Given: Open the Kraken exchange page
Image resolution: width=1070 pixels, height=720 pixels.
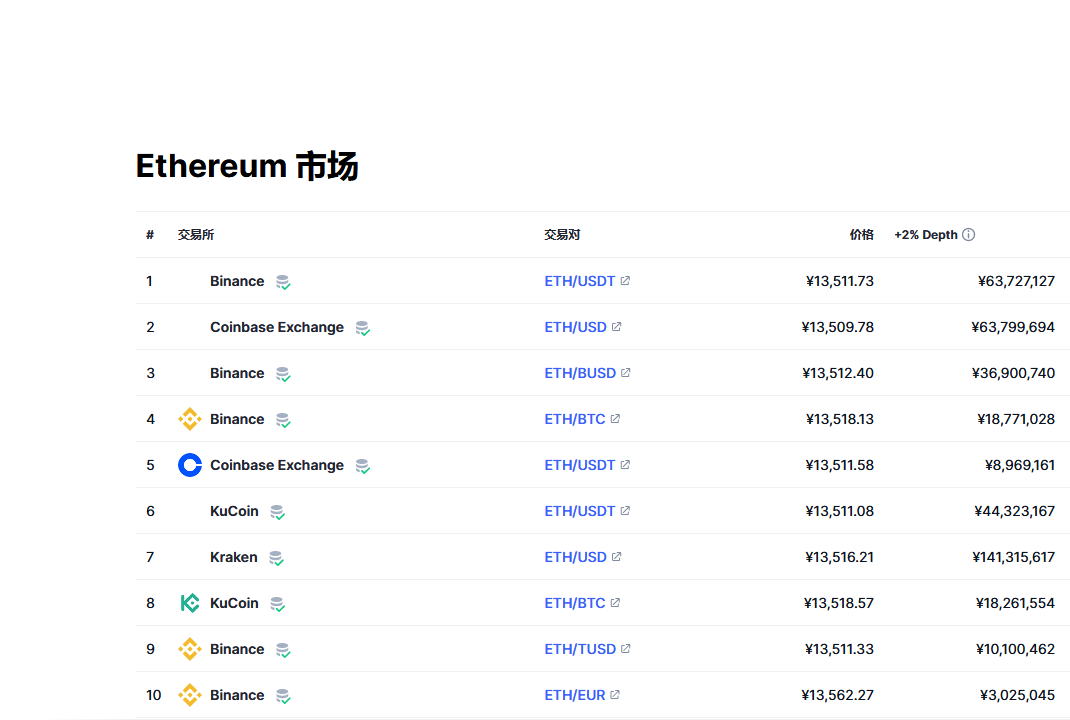Looking at the screenshot, I should 233,557.
